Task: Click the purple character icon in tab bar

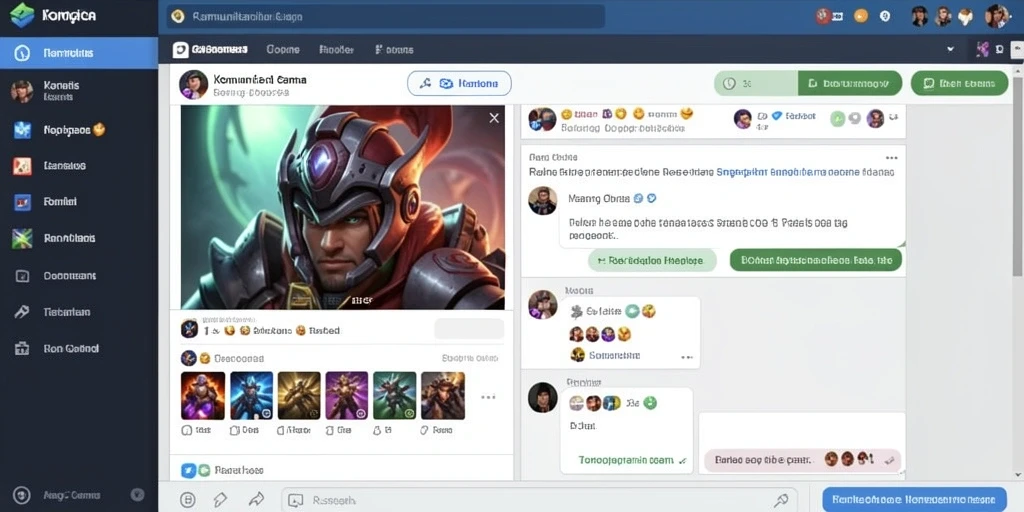Action: pyautogui.click(x=982, y=49)
